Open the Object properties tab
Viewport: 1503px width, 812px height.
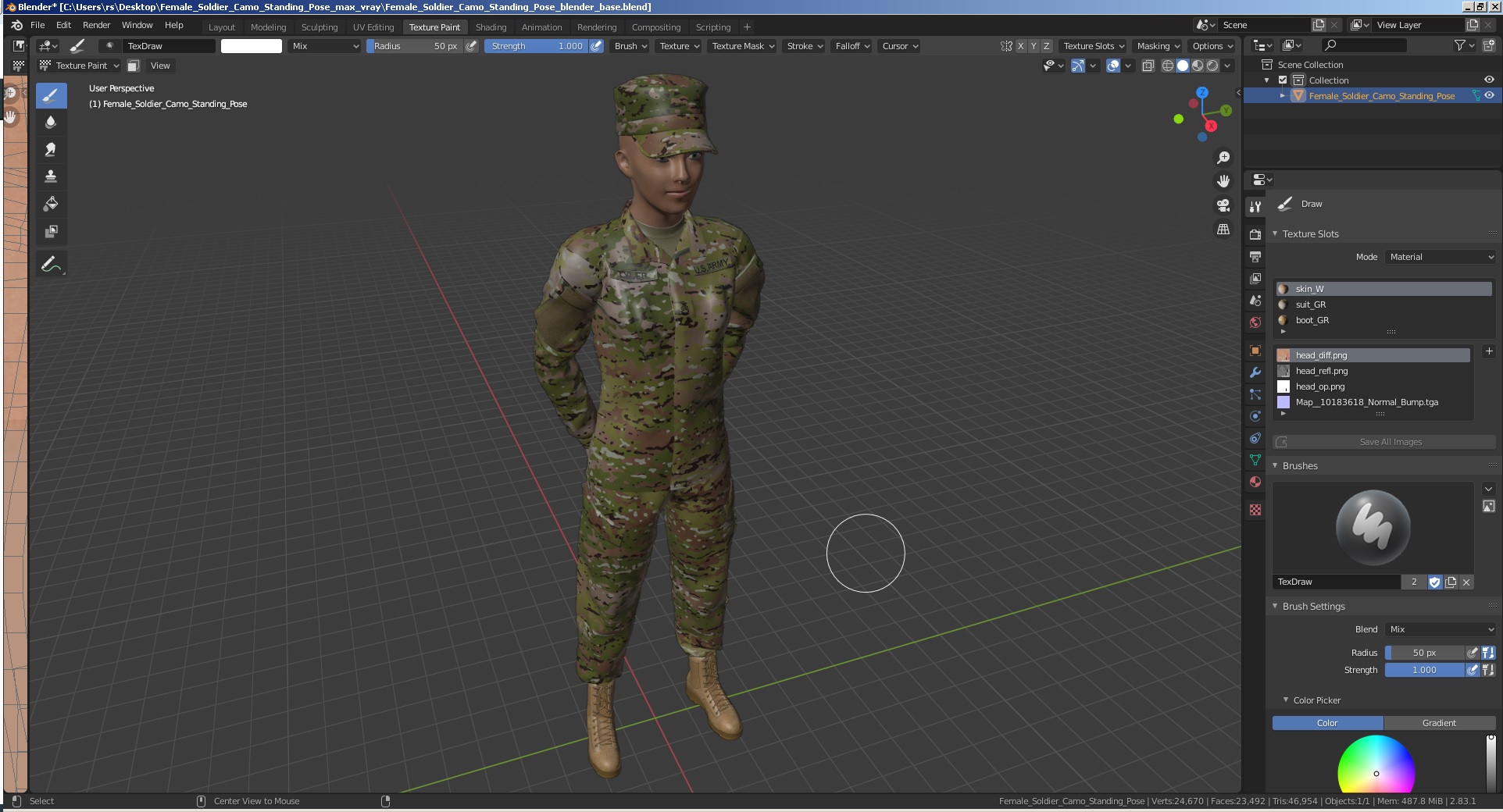coord(1255,351)
